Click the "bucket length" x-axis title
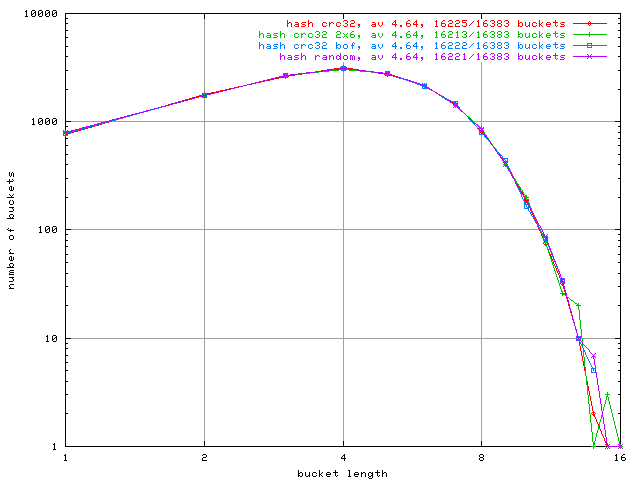Image resolution: width=640 pixels, height=480 pixels. pyautogui.click(x=342, y=473)
